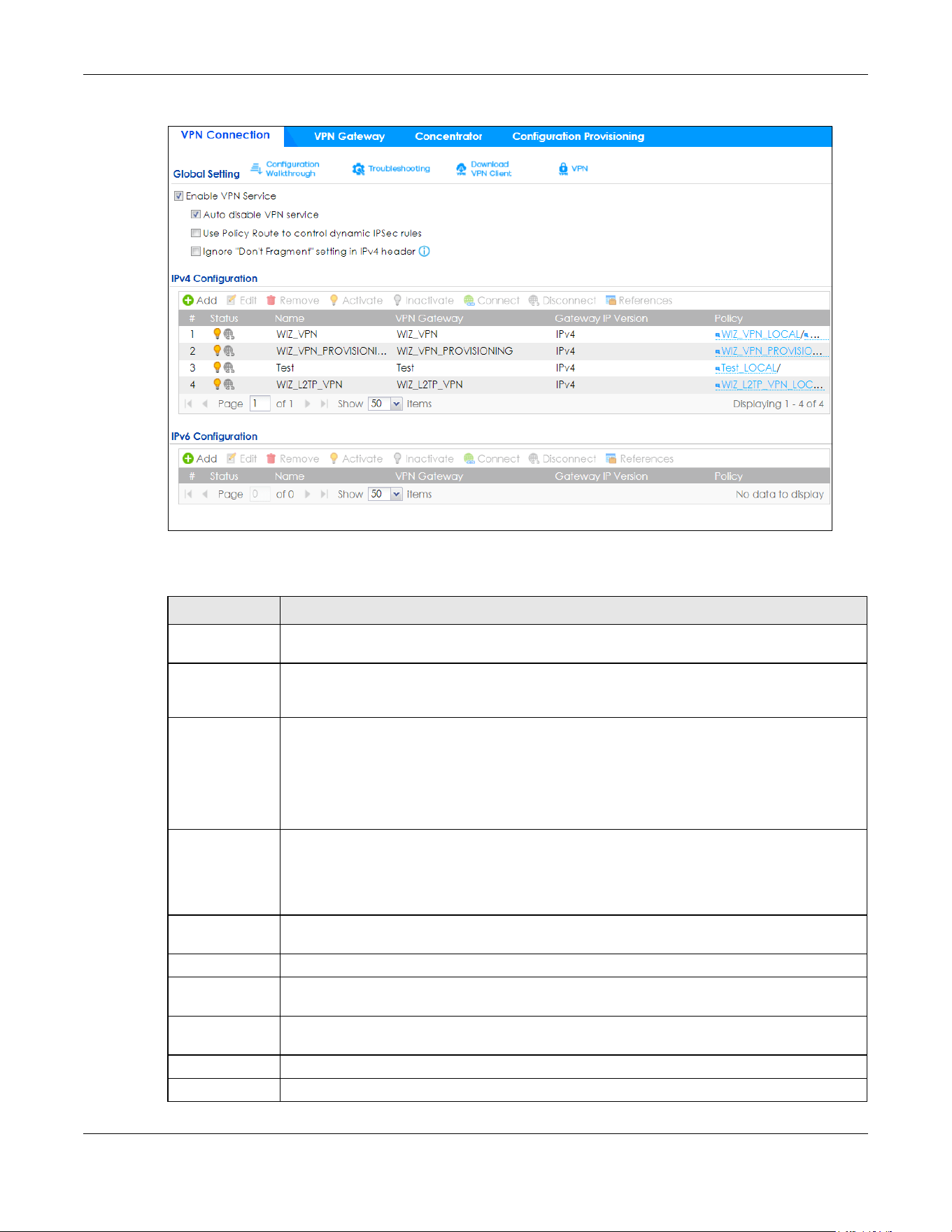The width and height of the screenshot is (952, 1232).
Task: Open the WIZ_VPN_PROVISIO... policy link
Action: [772, 351]
